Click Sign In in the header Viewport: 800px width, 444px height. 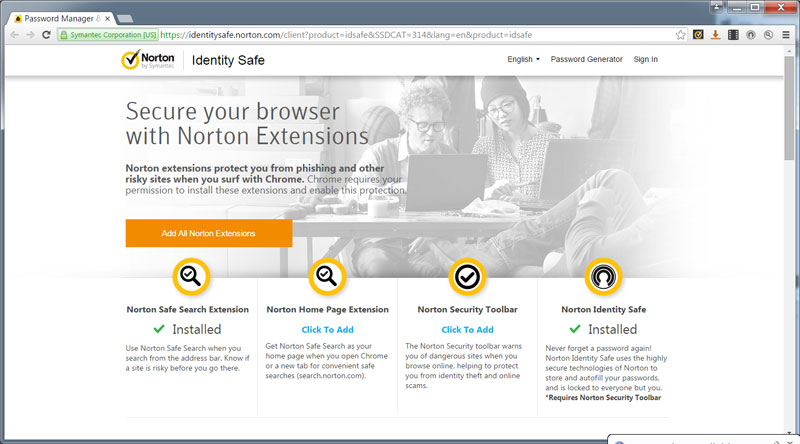[645, 59]
